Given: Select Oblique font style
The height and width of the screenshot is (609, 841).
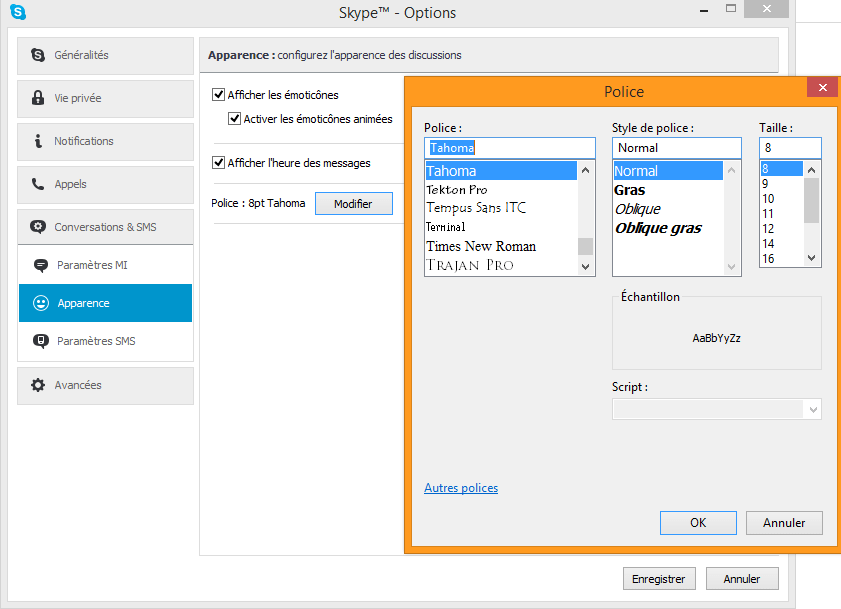Looking at the screenshot, I should pyautogui.click(x=668, y=209).
